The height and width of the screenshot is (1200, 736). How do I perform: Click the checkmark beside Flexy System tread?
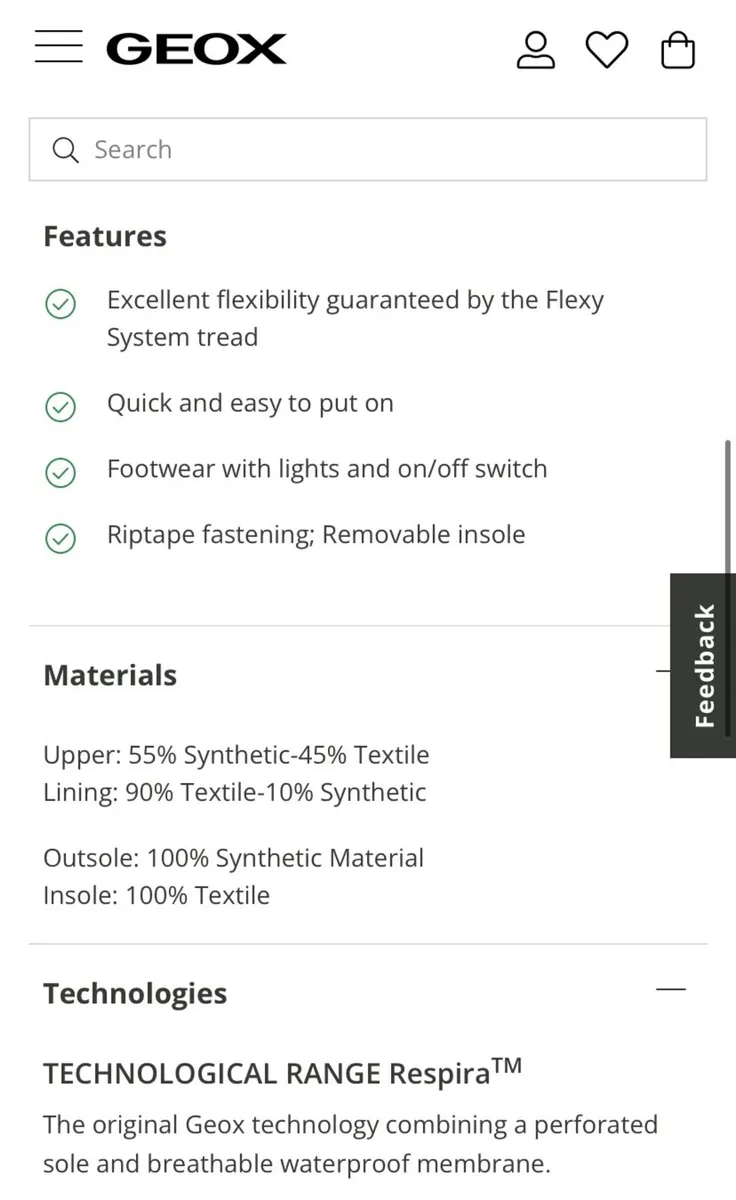click(x=61, y=304)
